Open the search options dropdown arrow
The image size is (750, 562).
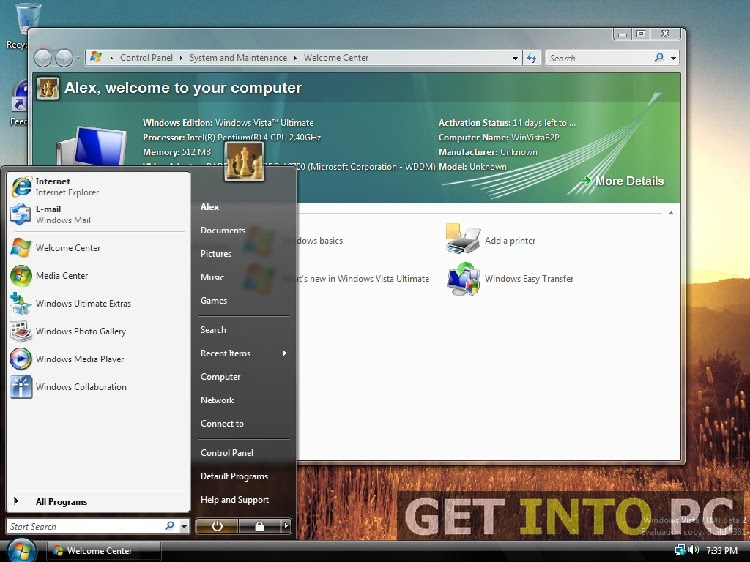[x=673, y=58]
